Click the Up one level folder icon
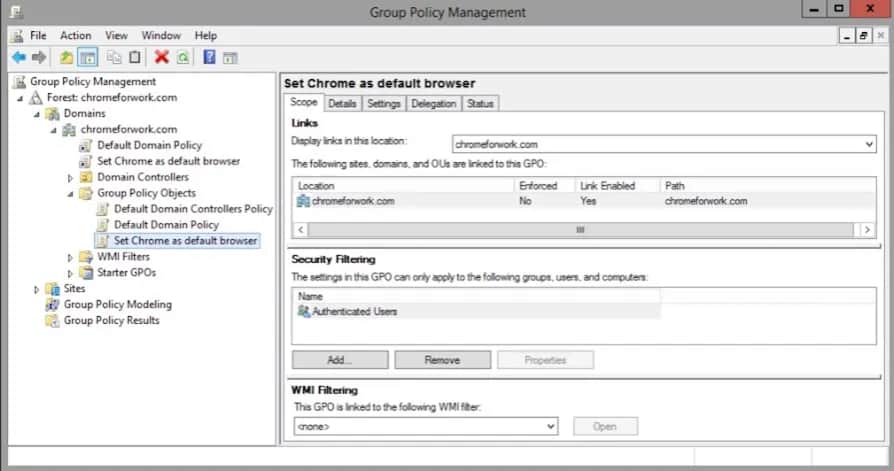Image resolution: width=894 pixels, height=471 pixels. pyautogui.click(x=66, y=57)
